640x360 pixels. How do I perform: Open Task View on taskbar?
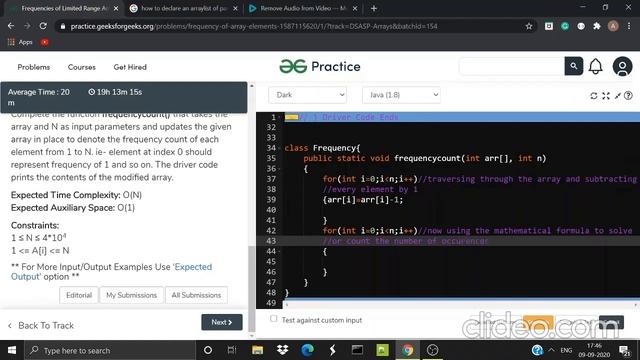[232, 350]
